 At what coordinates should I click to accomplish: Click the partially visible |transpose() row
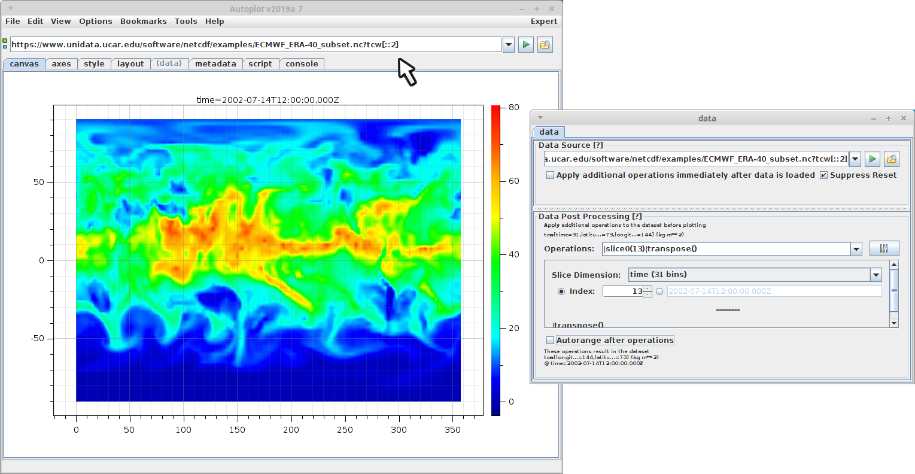[578, 325]
